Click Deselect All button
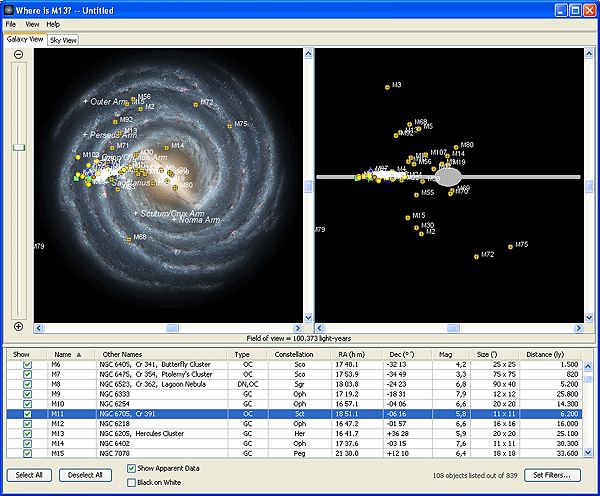The width and height of the screenshot is (600, 496). pos(85,475)
